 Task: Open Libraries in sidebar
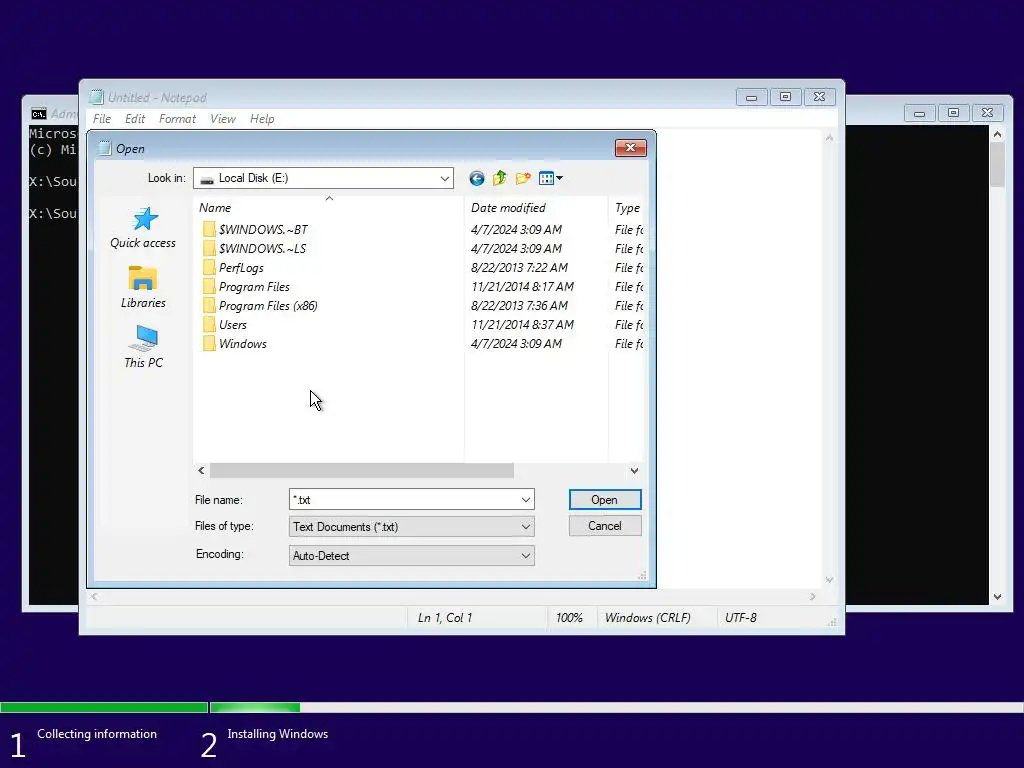tap(143, 287)
